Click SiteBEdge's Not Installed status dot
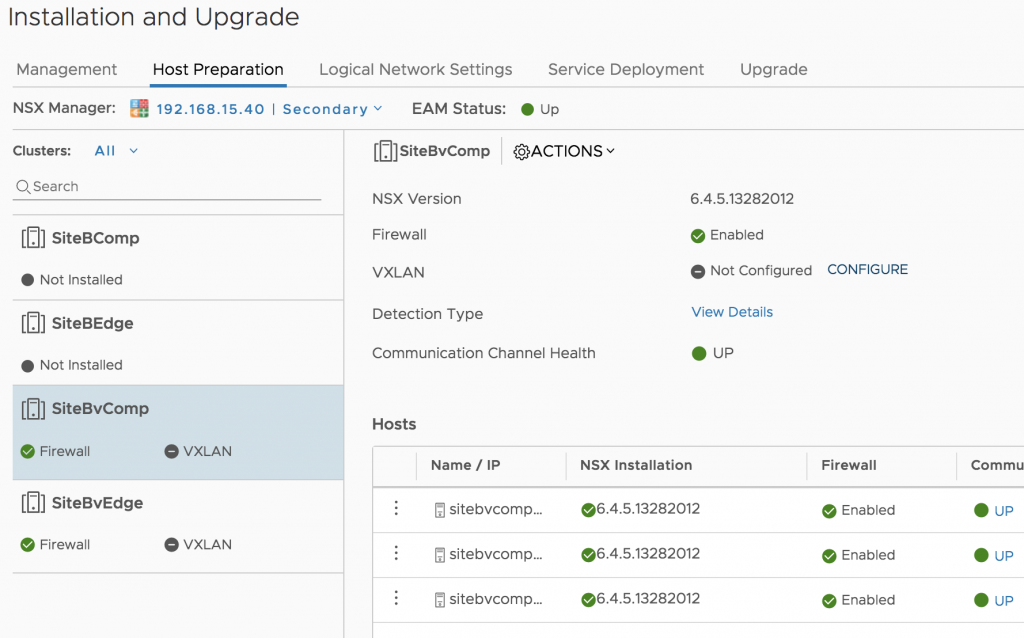 pos(27,366)
